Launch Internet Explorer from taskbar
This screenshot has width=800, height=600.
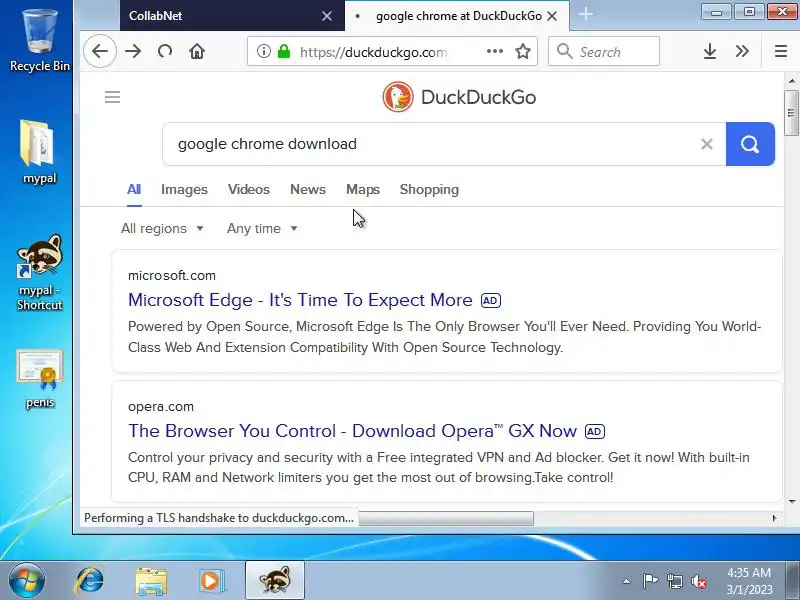(90, 580)
